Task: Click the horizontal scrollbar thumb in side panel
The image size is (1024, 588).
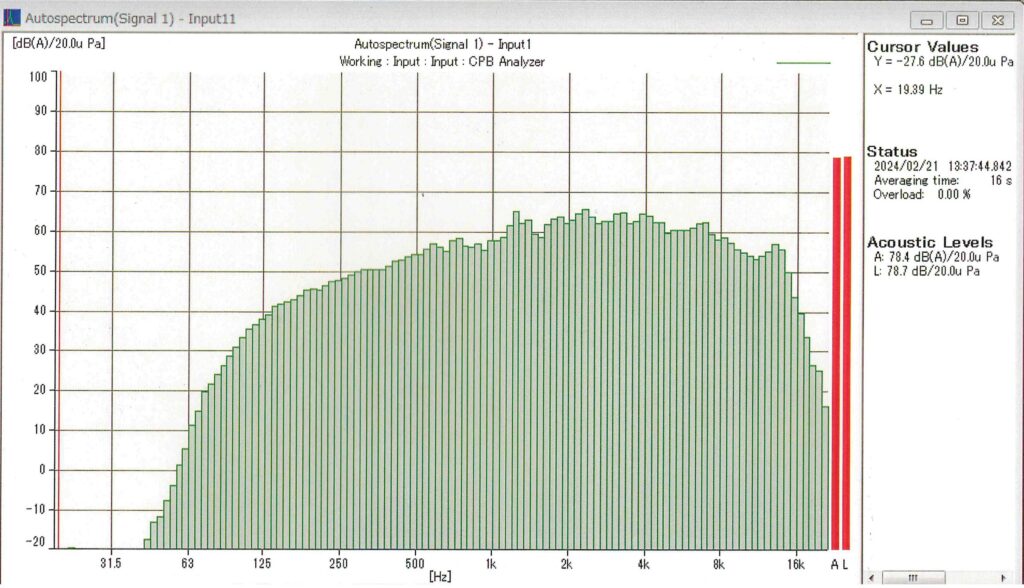Action: click(x=914, y=578)
